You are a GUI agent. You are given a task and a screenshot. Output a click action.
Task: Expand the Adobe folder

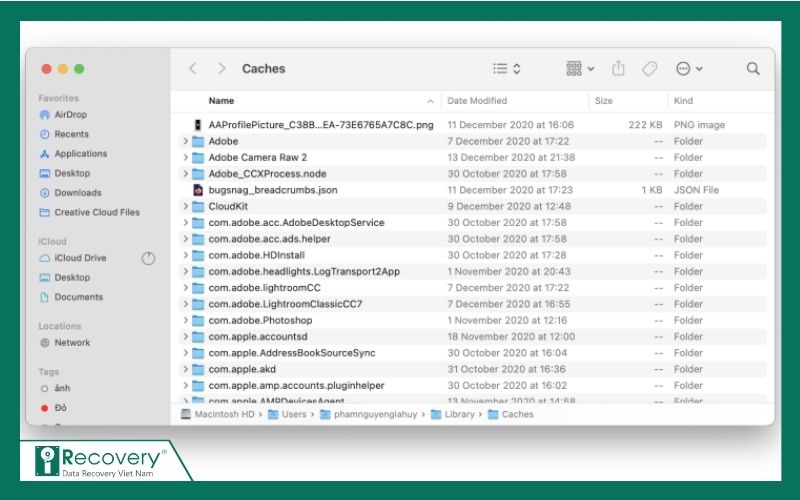pos(186,141)
